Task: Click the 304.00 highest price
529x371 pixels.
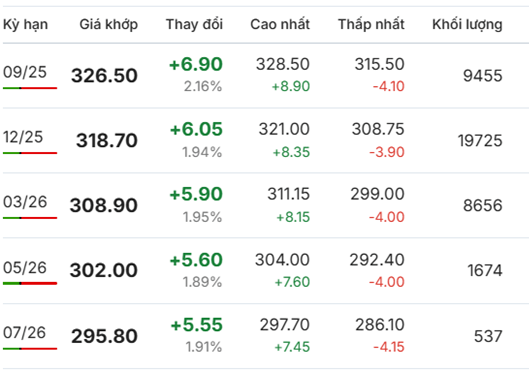Action: click(282, 260)
